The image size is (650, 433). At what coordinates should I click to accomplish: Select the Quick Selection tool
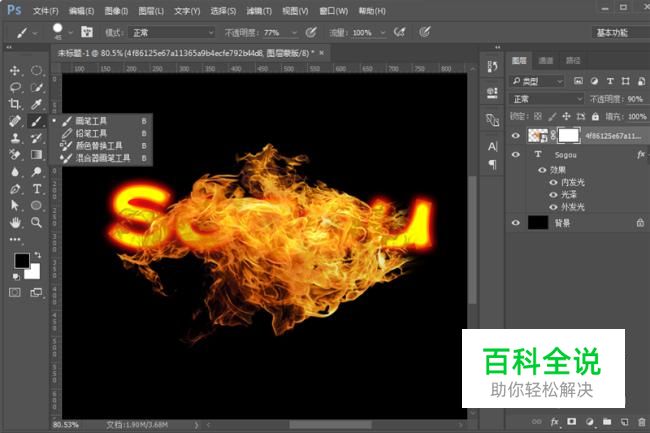36,87
